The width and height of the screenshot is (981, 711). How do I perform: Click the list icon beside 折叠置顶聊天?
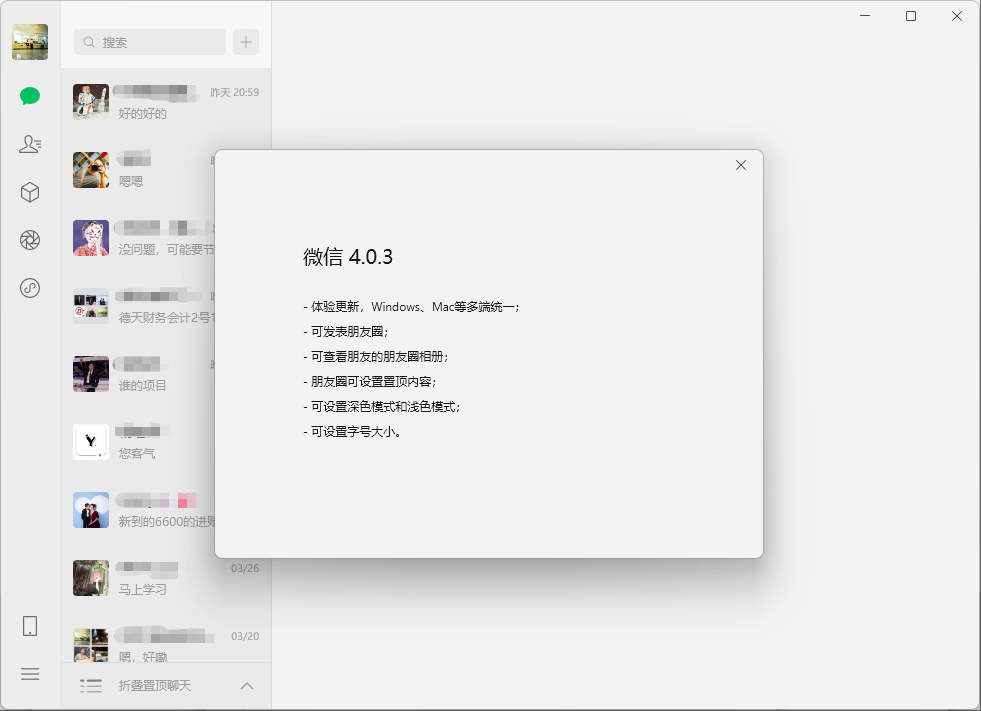coord(91,686)
